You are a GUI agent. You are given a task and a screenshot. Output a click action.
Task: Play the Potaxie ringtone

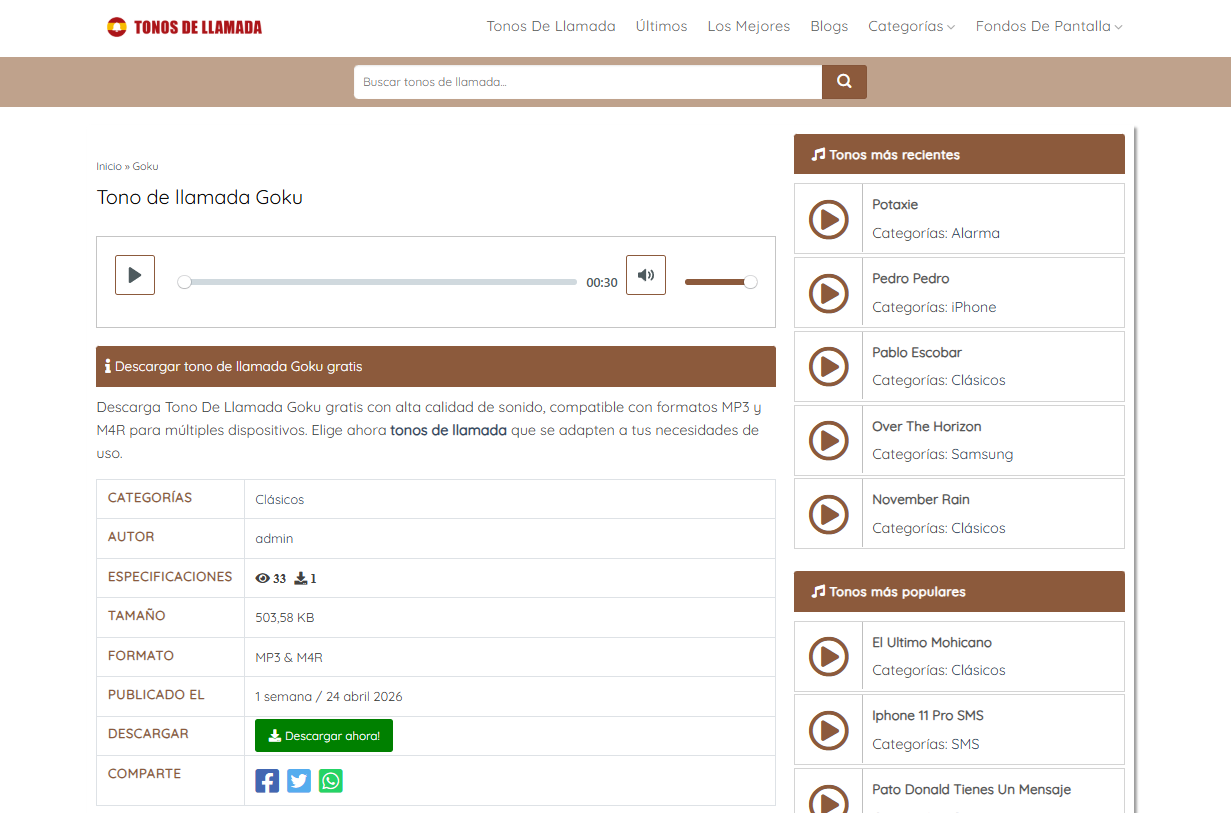coord(828,219)
